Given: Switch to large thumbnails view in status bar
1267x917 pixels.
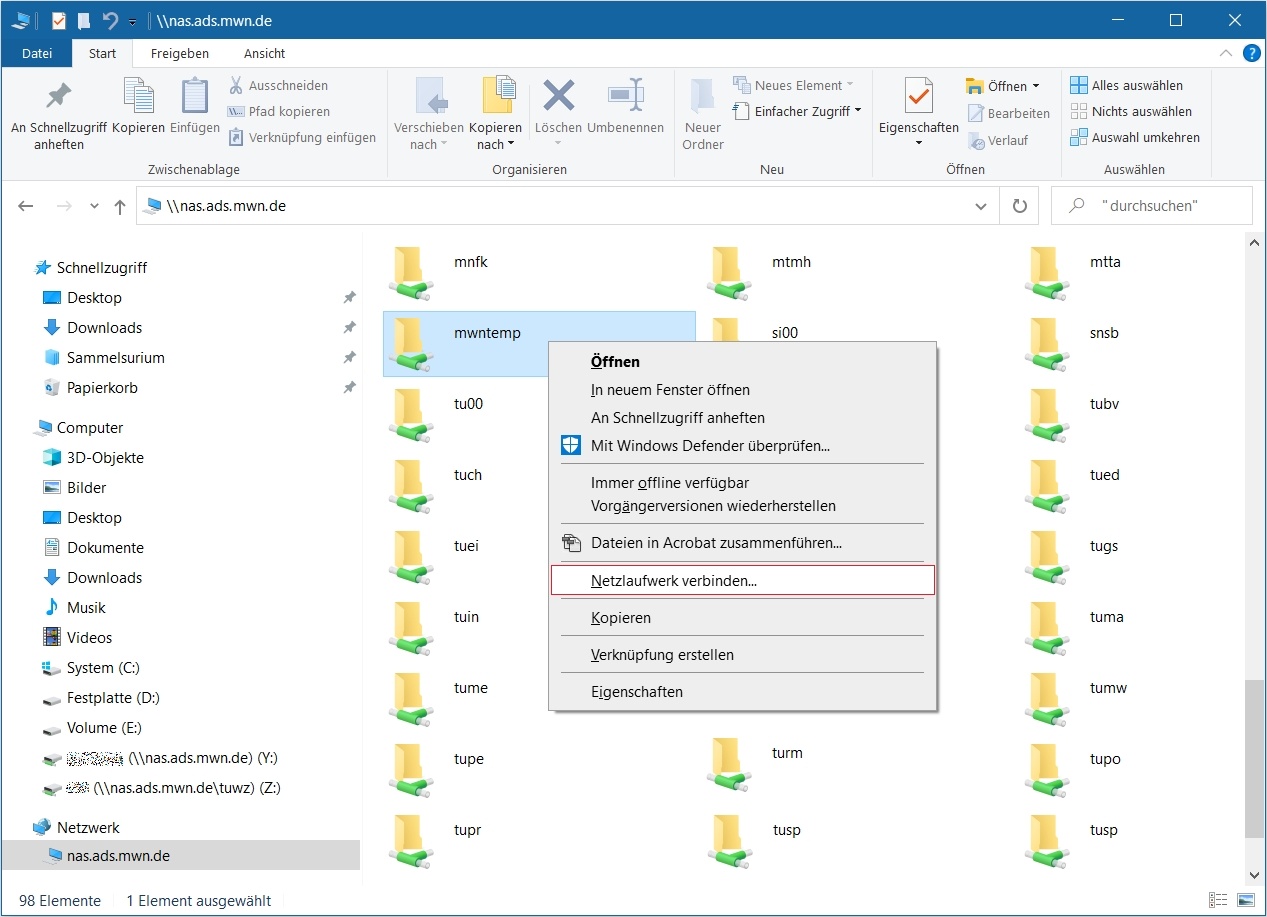Looking at the screenshot, I should (x=1245, y=901).
